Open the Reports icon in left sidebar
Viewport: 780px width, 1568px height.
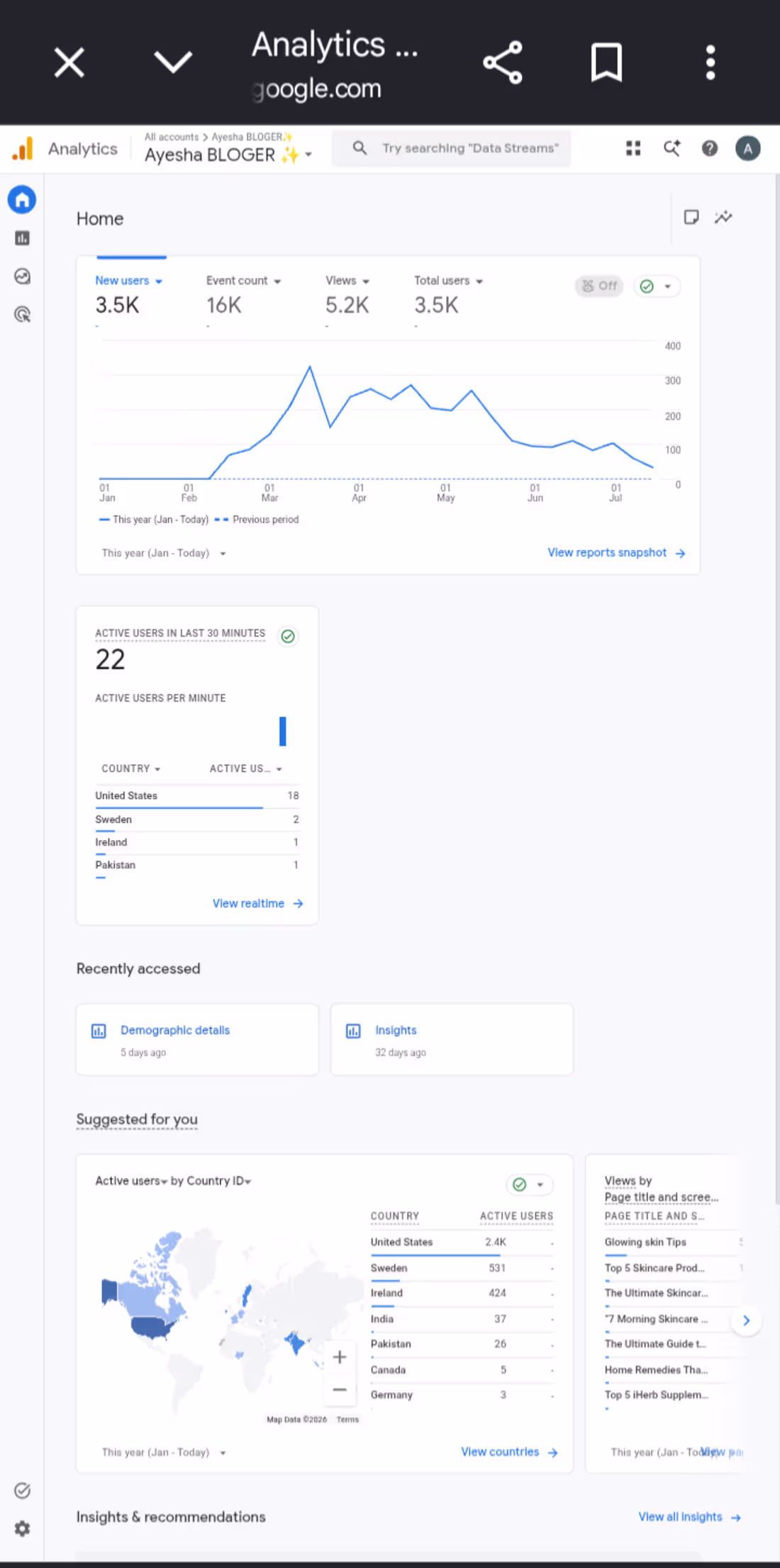22,238
